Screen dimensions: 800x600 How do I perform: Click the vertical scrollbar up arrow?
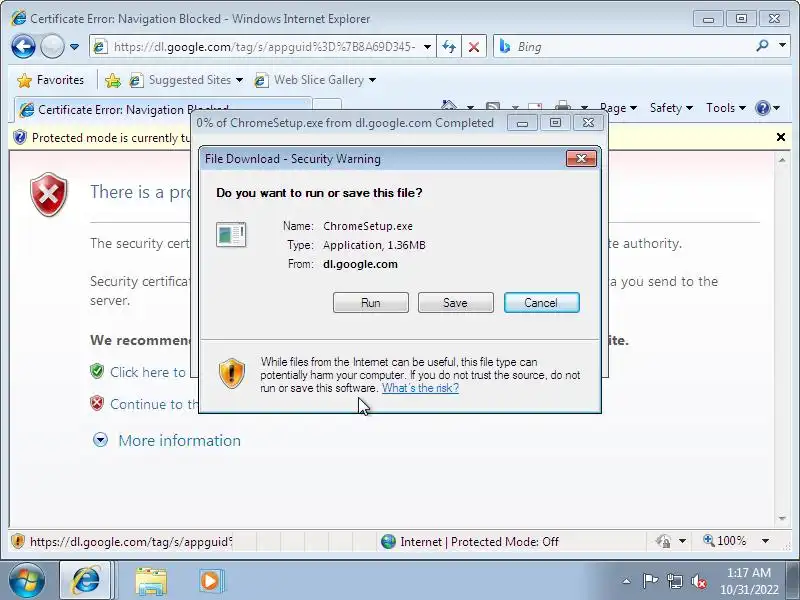point(782,160)
